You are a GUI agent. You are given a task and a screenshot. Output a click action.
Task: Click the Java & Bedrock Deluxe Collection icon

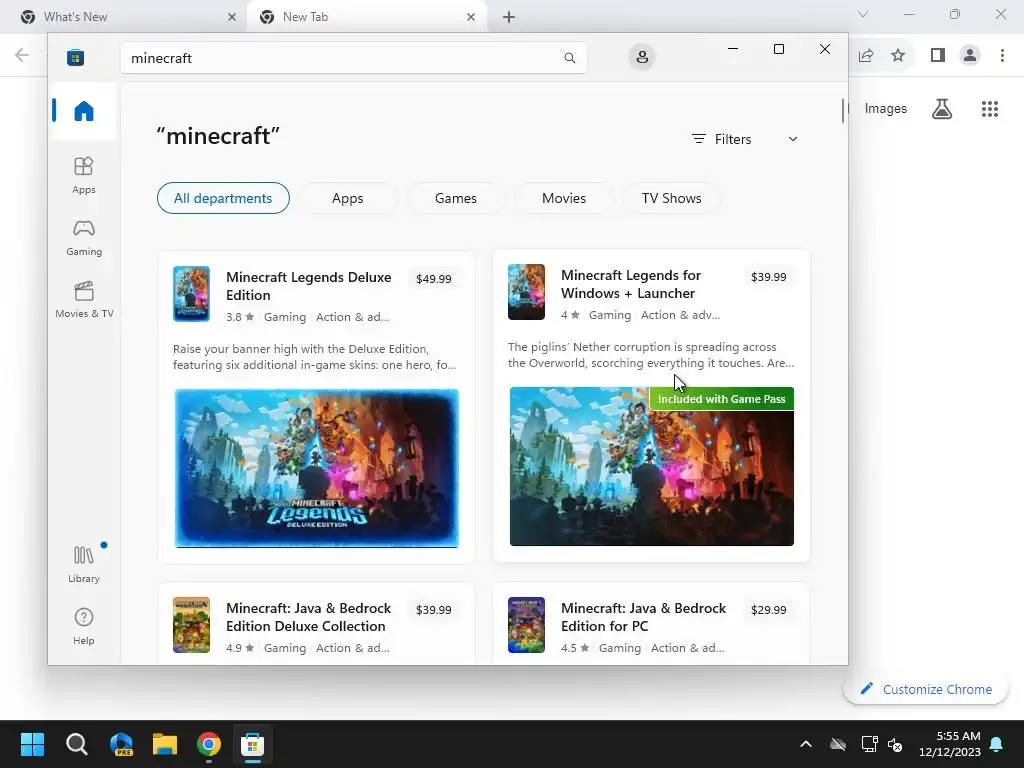(x=191, y=625)
